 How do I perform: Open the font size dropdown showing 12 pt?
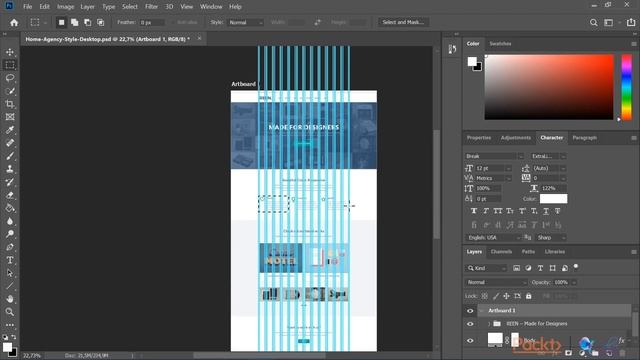click(493, 168)
